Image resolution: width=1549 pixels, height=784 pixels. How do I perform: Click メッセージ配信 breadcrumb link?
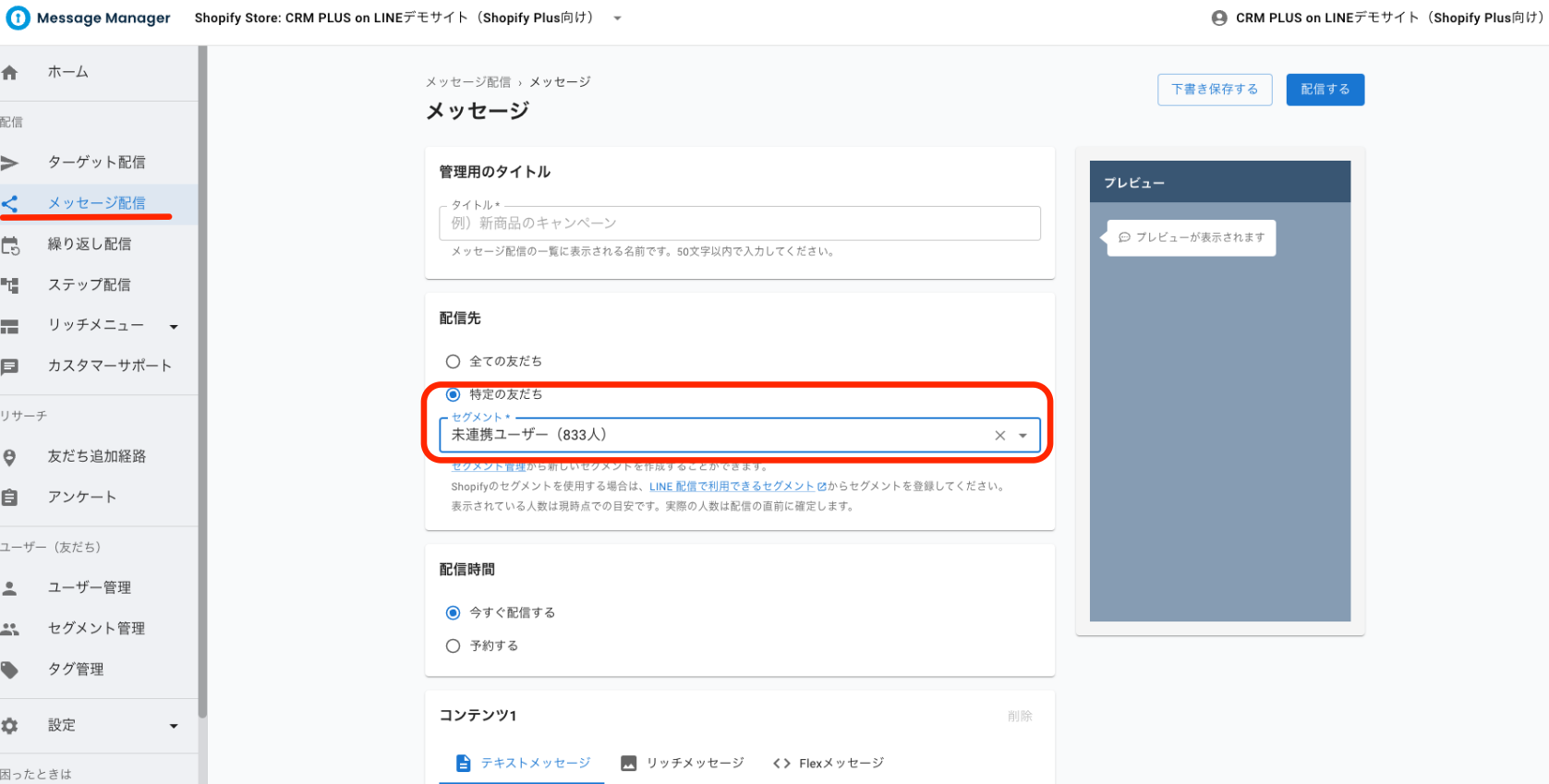(x=467, y=82)
